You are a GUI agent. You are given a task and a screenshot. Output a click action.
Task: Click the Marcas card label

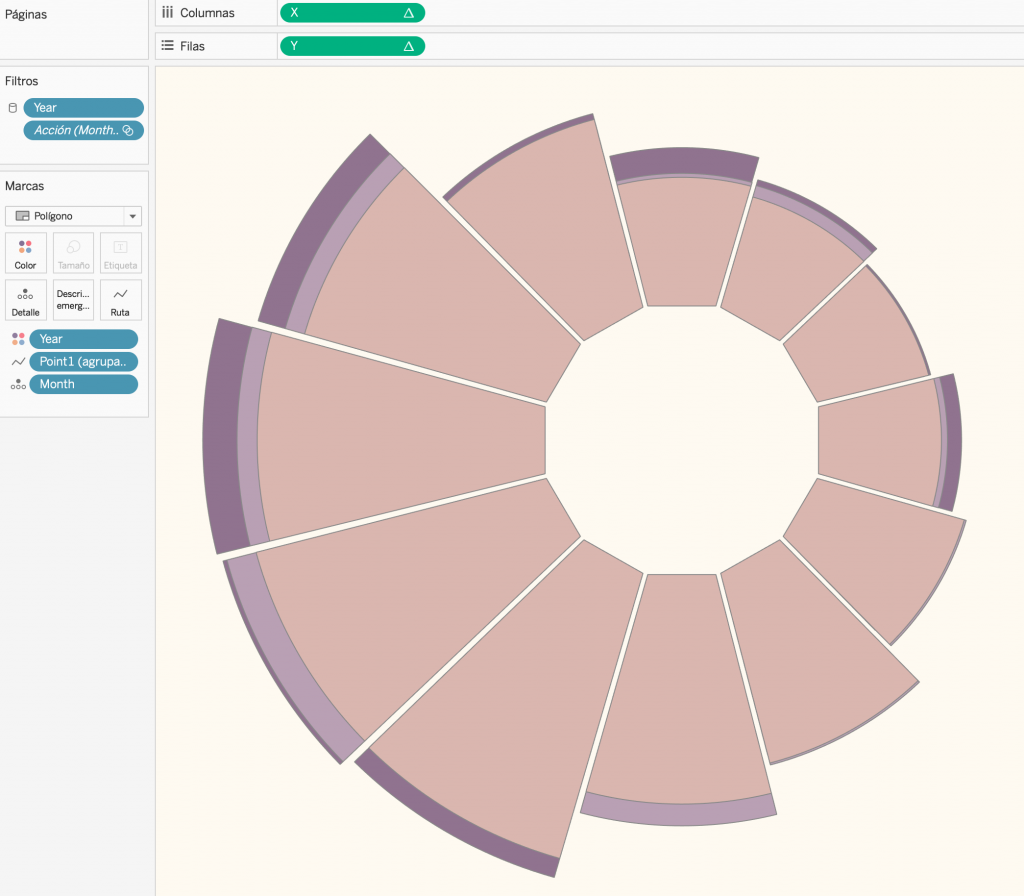pos(24,186)
